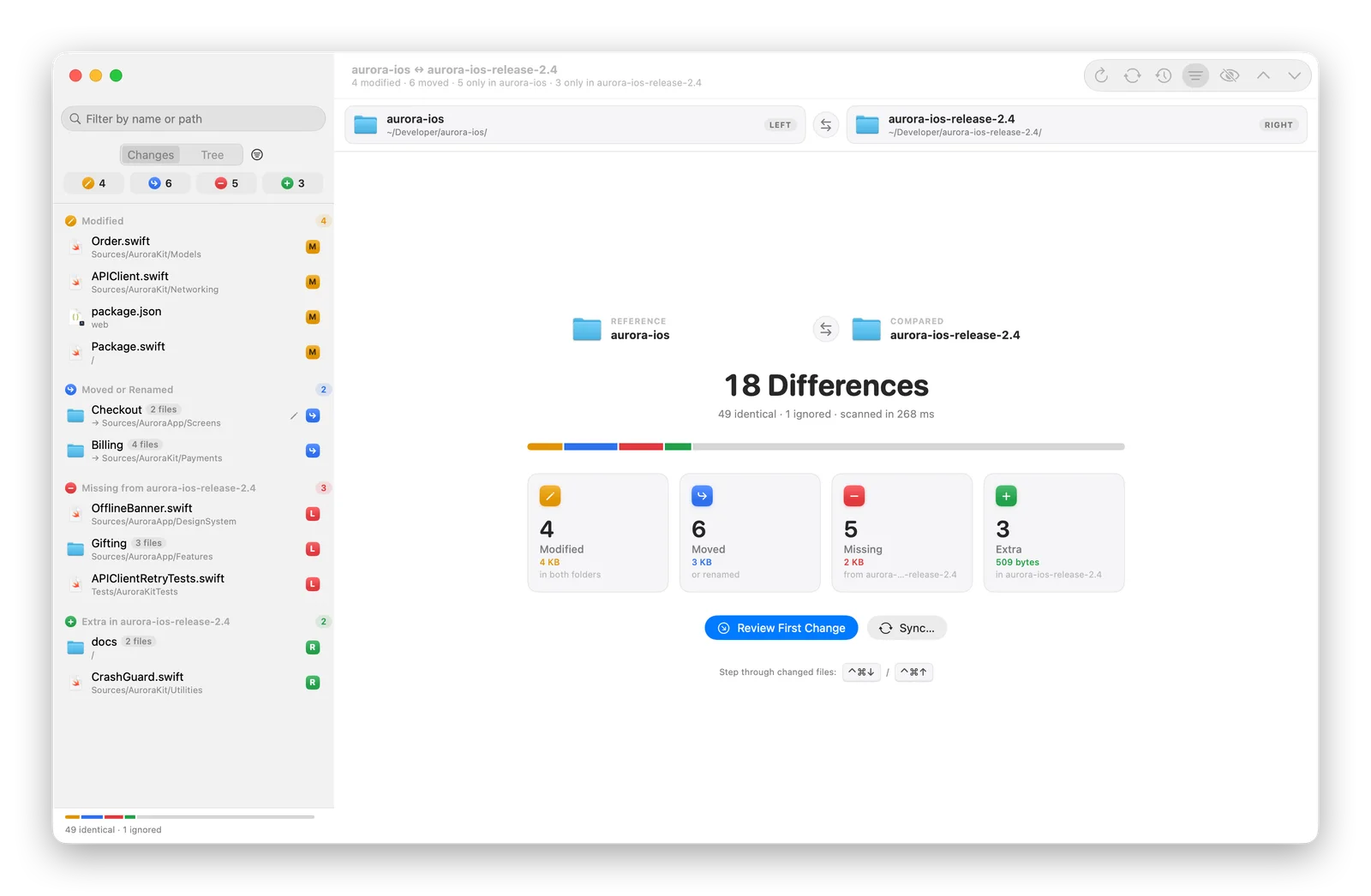The height and width of the screenshot is (896, 1371).
Task: Go to next change with down chevron
Action: coord(1294,75)
